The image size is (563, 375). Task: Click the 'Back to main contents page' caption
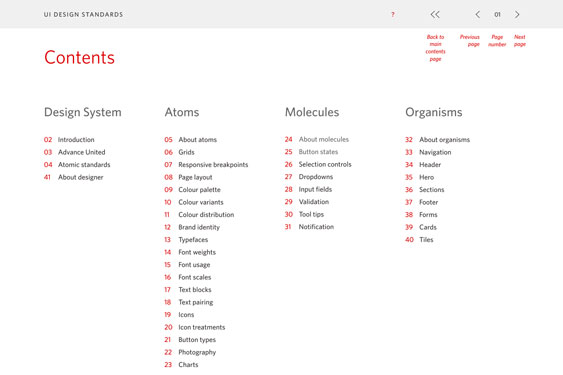coord(435,48)
